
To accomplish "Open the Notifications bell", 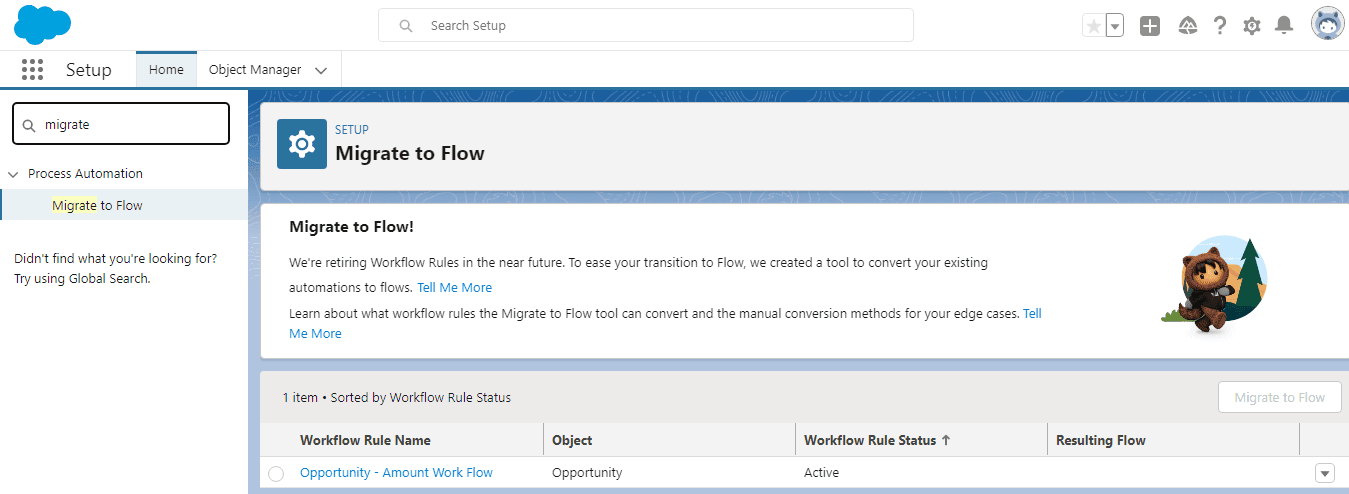I will click(1284, 26).
